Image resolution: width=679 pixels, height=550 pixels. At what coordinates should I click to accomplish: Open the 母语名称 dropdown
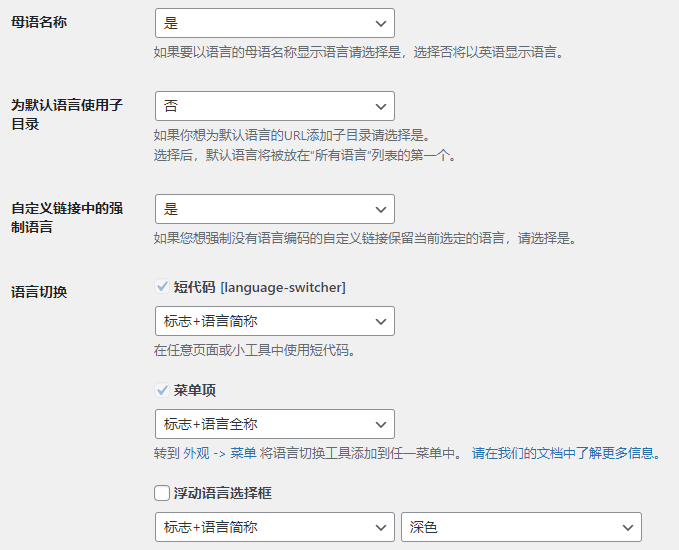coord(274,23)
